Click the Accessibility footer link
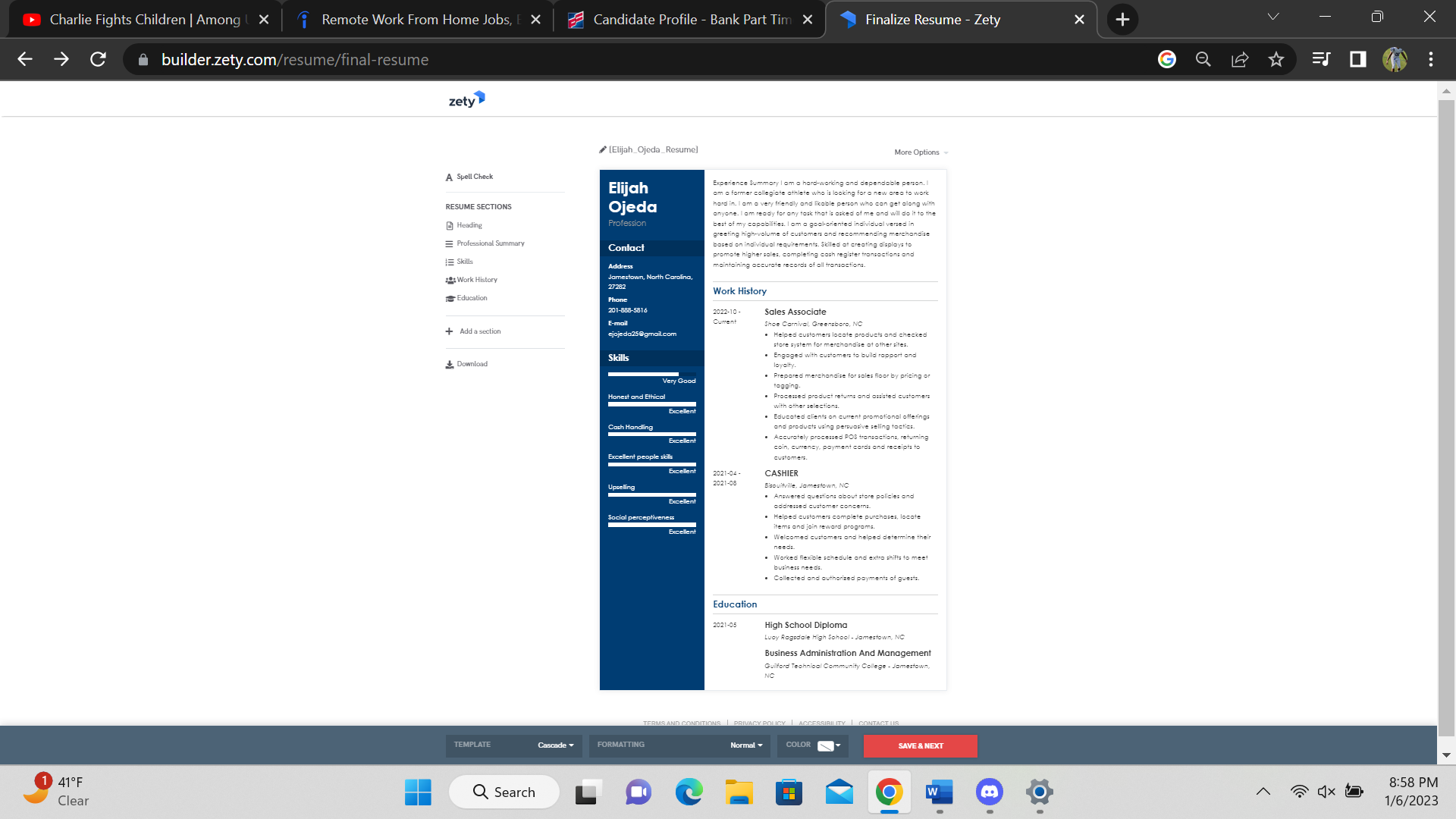 point(822,723)
